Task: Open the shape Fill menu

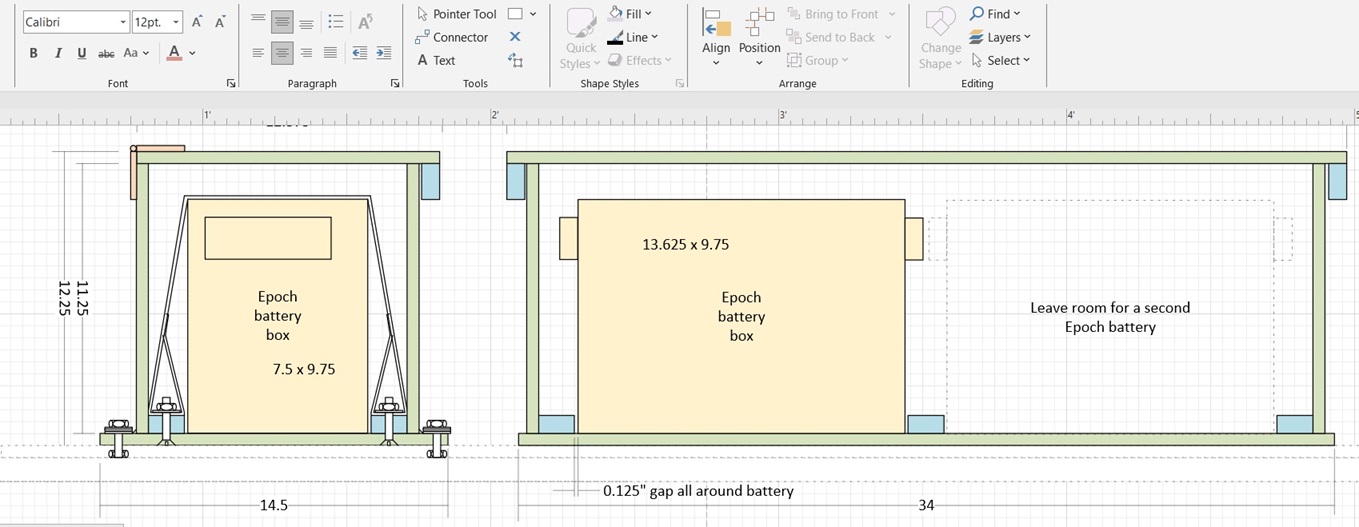Action: (x=630, y=14)
